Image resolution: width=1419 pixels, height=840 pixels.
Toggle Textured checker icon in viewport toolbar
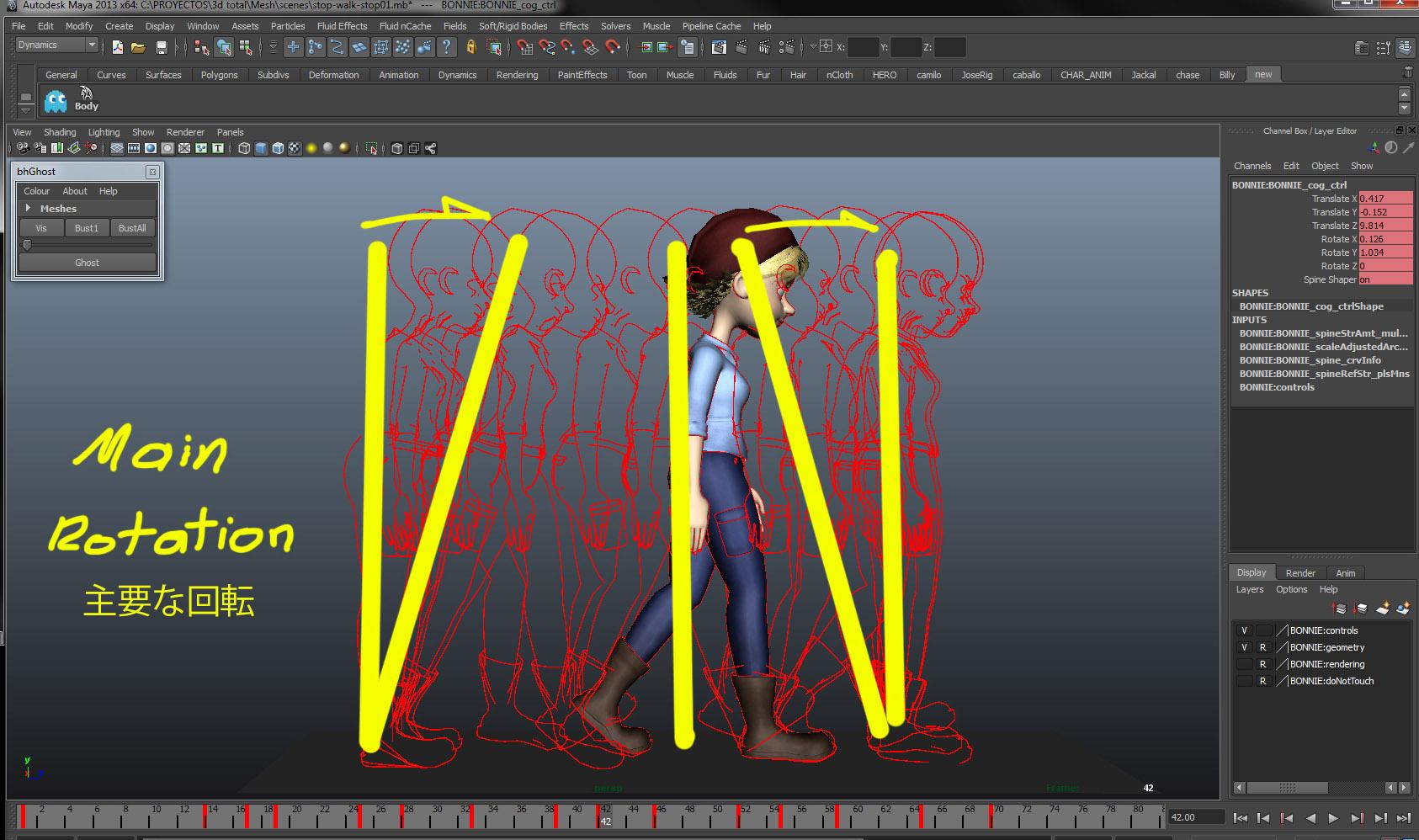click(x=295, y=148)
